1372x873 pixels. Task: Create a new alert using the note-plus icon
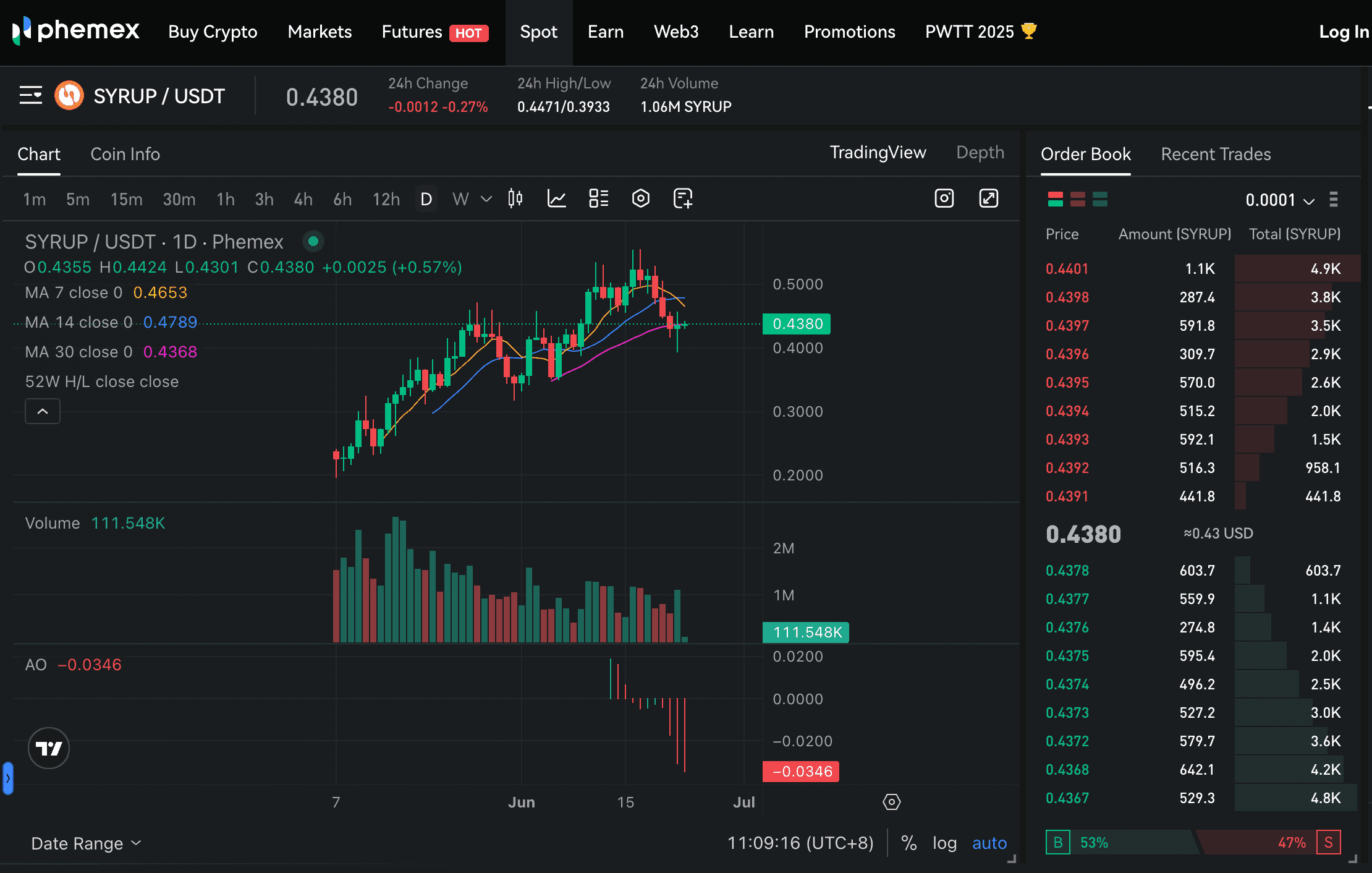click(x=682, y=199)
